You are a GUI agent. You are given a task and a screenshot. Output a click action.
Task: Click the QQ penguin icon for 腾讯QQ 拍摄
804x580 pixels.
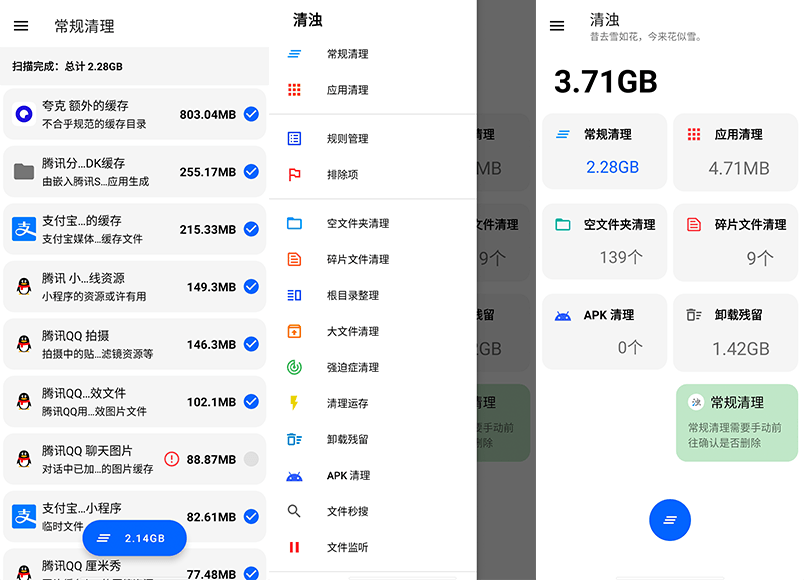point(24,344)
